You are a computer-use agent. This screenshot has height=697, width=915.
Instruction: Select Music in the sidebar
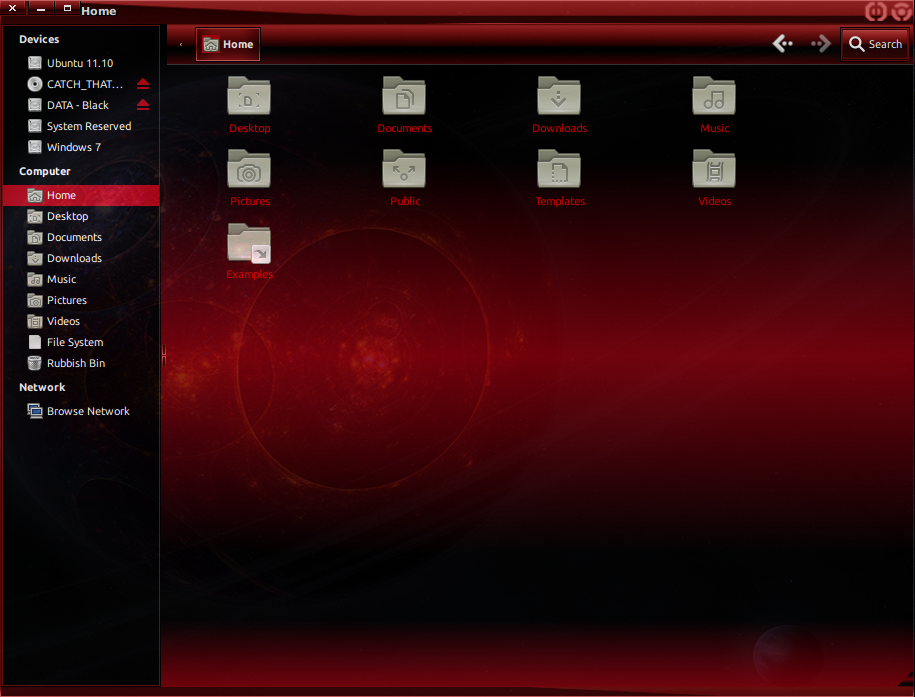pyautogui.click(x=81, y=279)
